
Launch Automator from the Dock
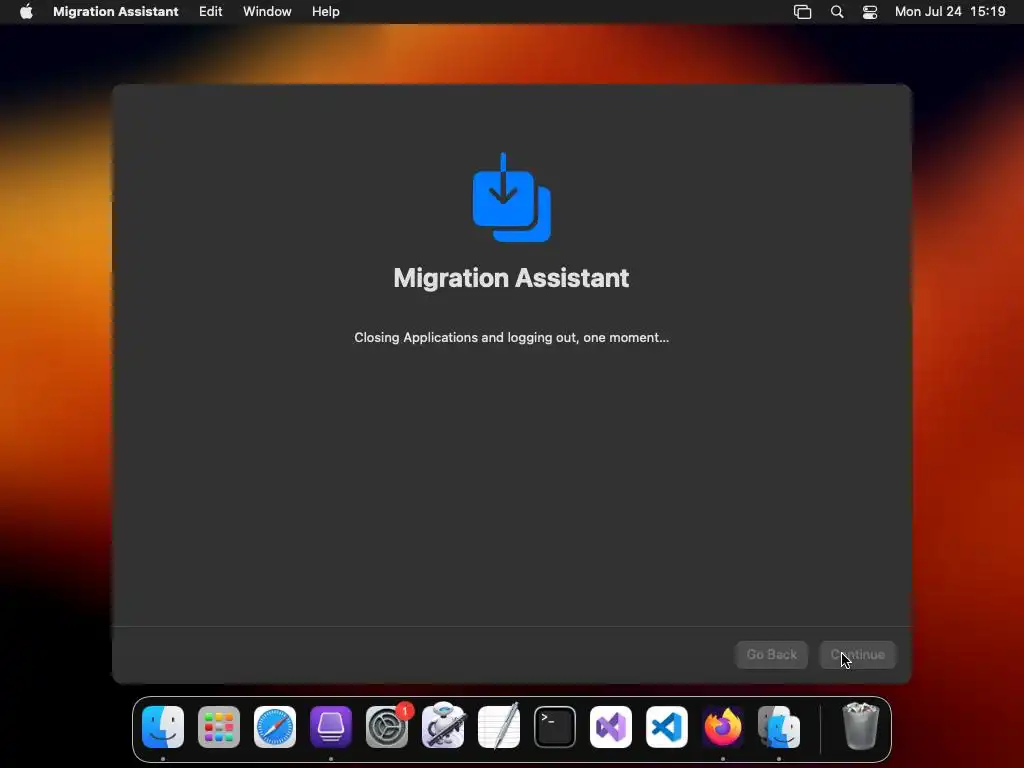point(443,727)
